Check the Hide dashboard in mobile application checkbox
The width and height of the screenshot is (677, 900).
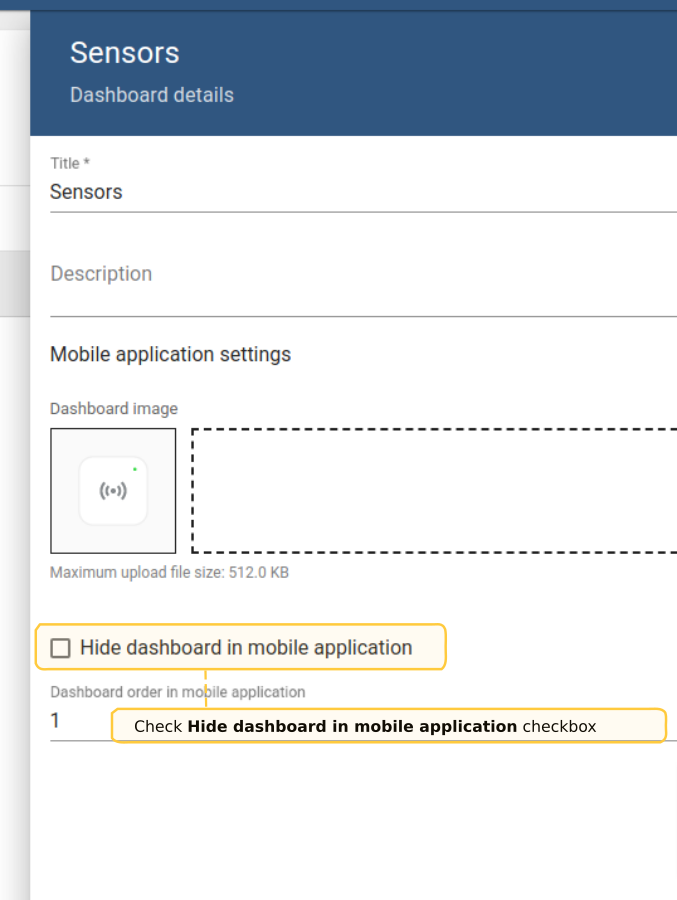tap(61, 648)
